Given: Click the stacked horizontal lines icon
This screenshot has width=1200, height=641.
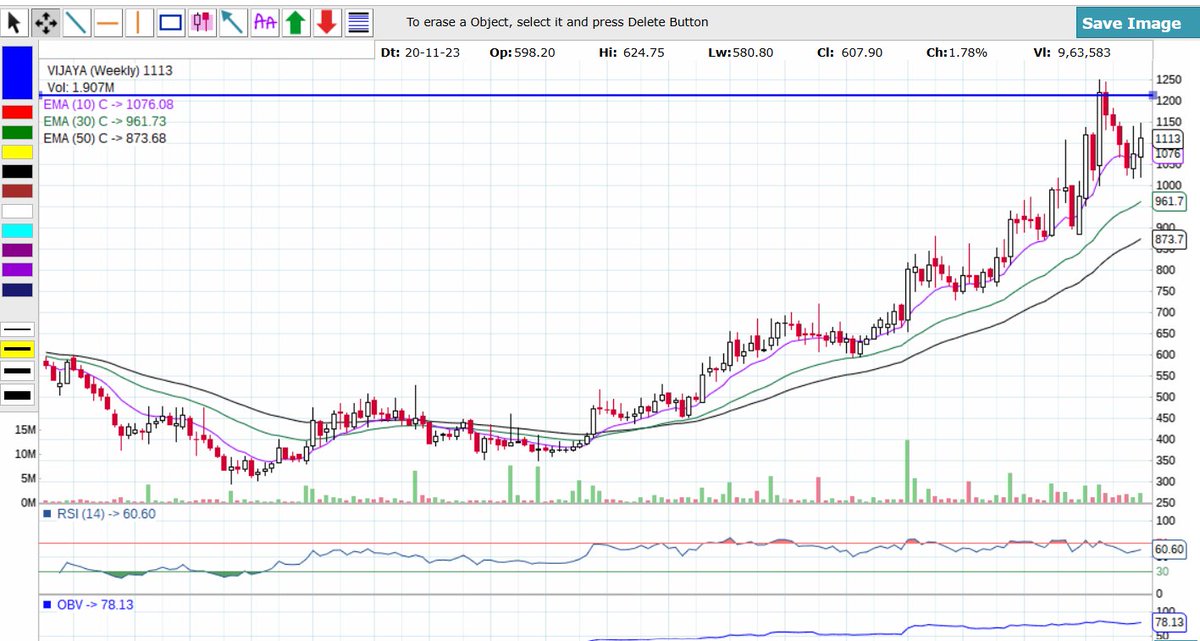Looking at the screenshot, I should [x=359, y=20].
